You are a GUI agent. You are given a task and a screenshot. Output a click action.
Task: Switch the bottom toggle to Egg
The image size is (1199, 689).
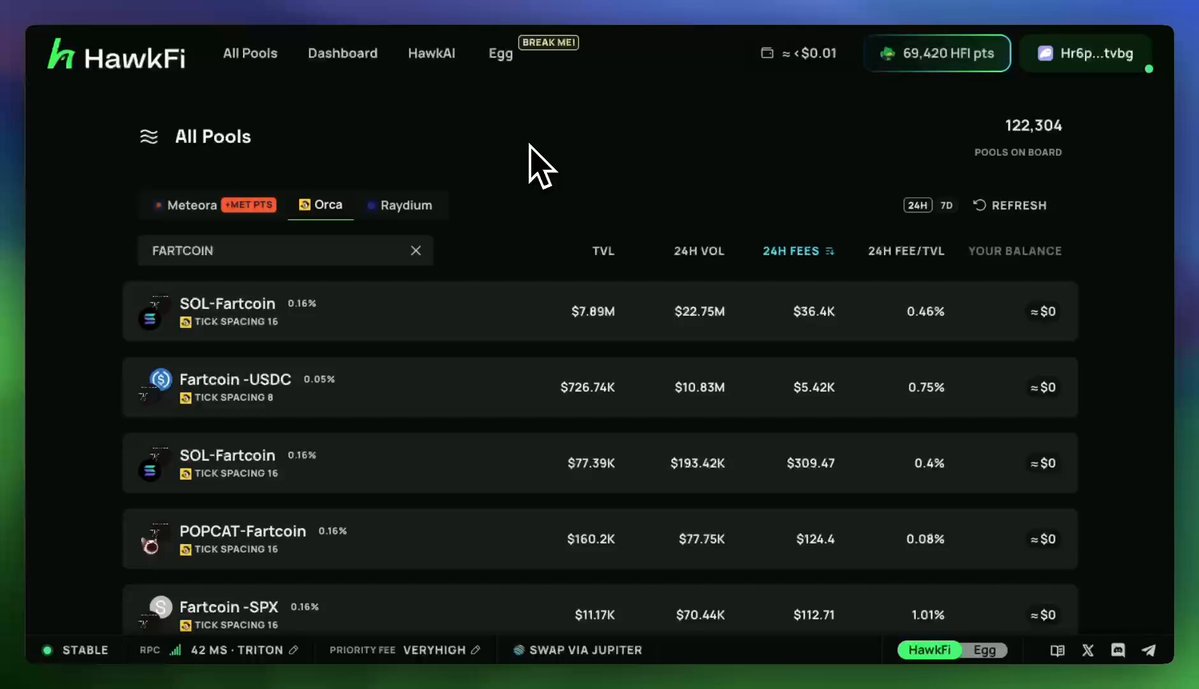pos(985,650)
